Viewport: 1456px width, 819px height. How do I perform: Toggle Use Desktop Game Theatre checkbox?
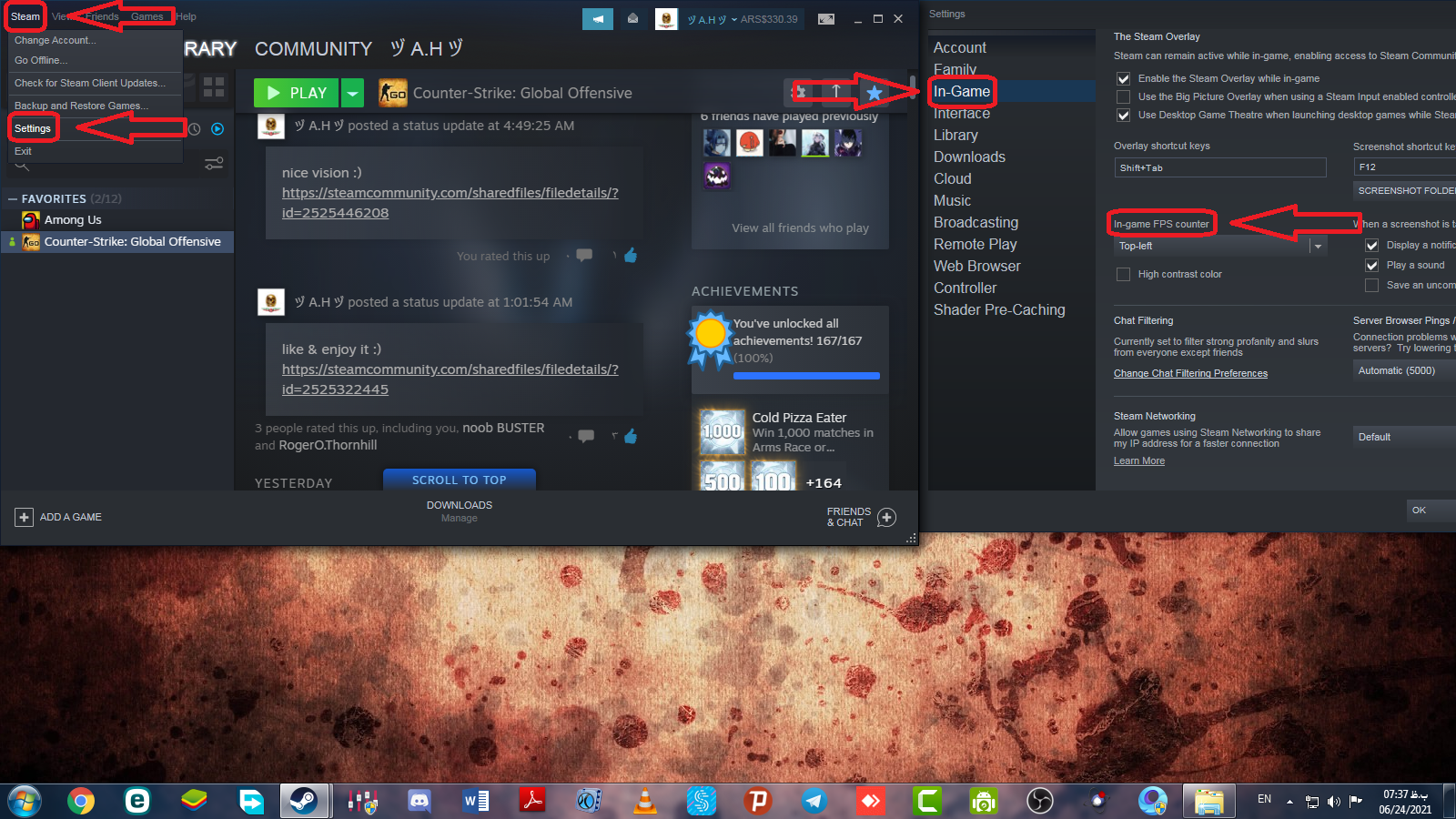pyautogui.click(x=1124, y=116)
